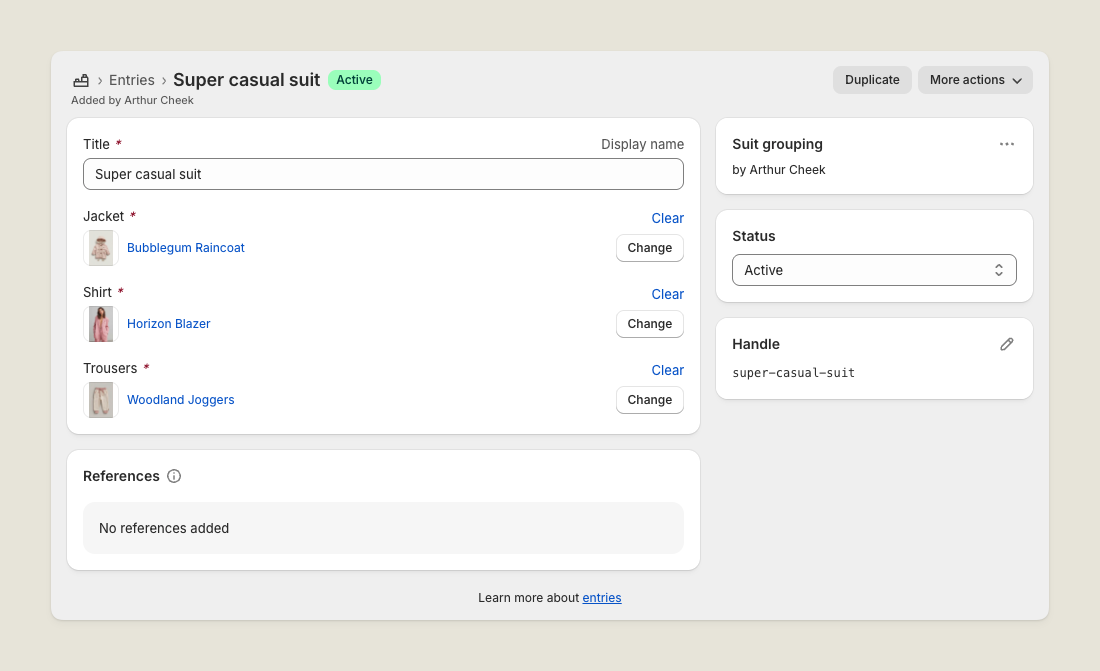Screen dimensions: 1100x671
Task: Click the Woodland Joggers product thumbnail
Action: [x=101, y=400]
